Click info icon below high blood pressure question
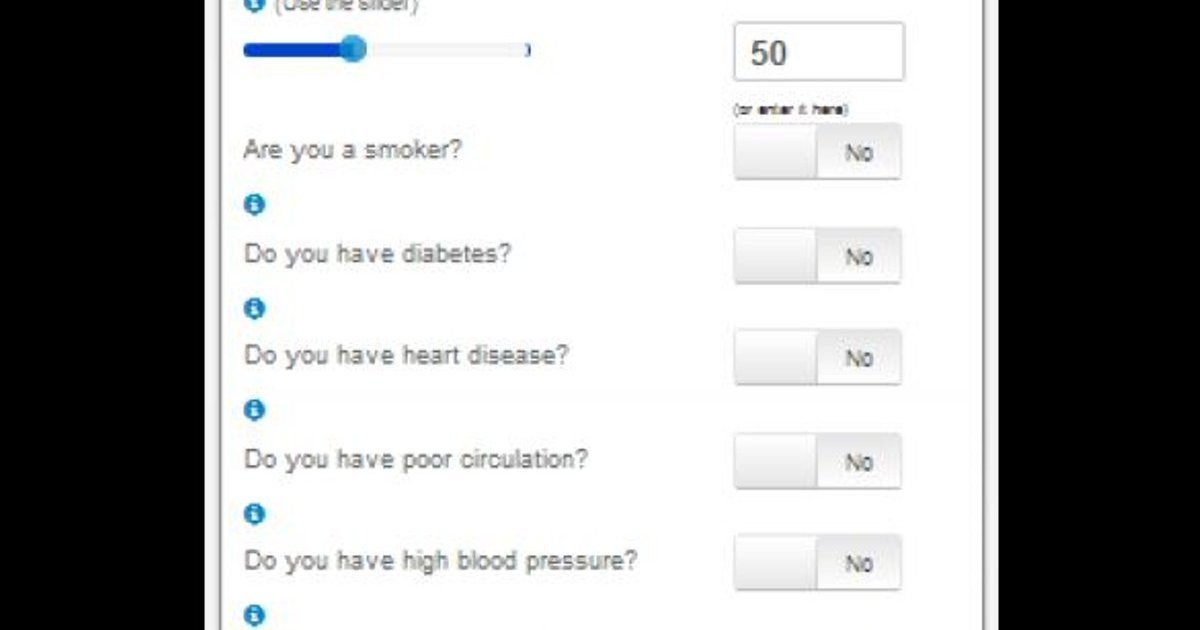This screenshot has height=630, width=1200. point(255,615)
